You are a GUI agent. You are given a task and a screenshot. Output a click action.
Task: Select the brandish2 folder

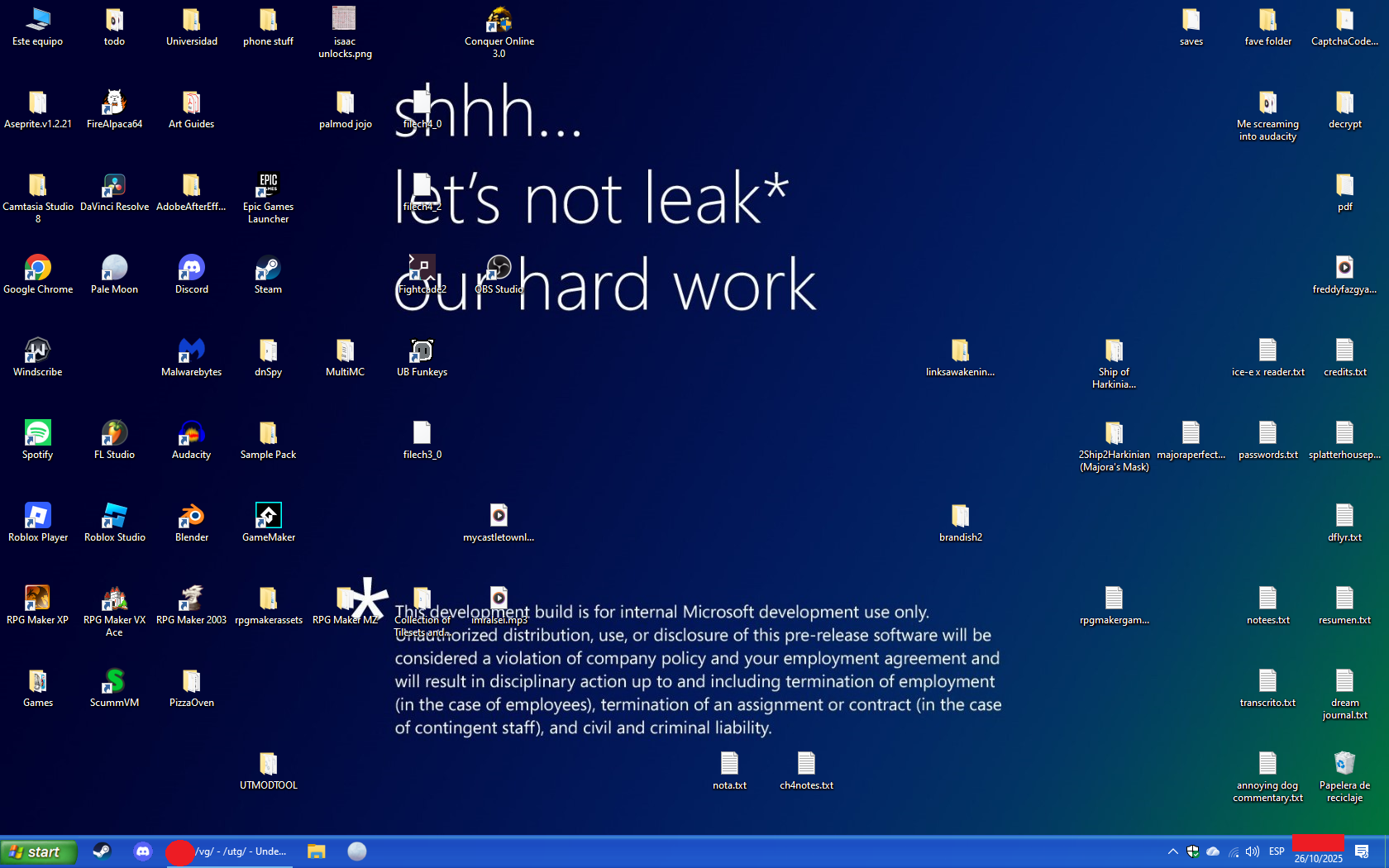[960, 522]
